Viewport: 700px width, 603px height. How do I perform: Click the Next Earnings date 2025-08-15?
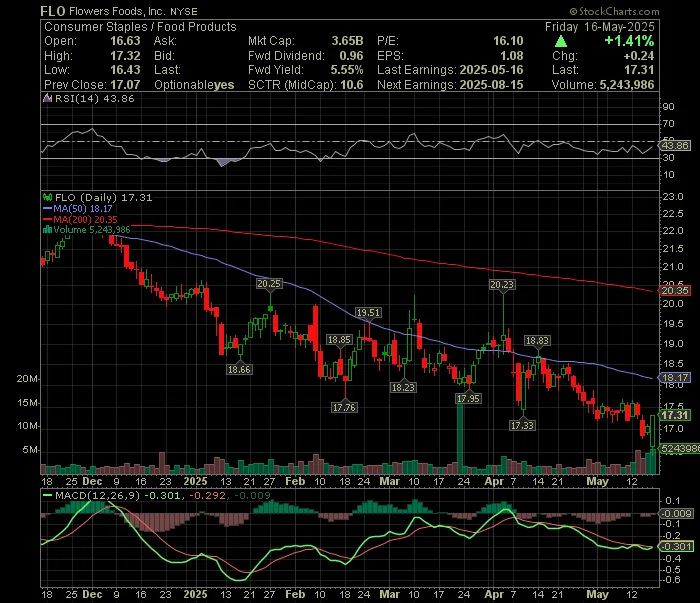click(491, 85)
